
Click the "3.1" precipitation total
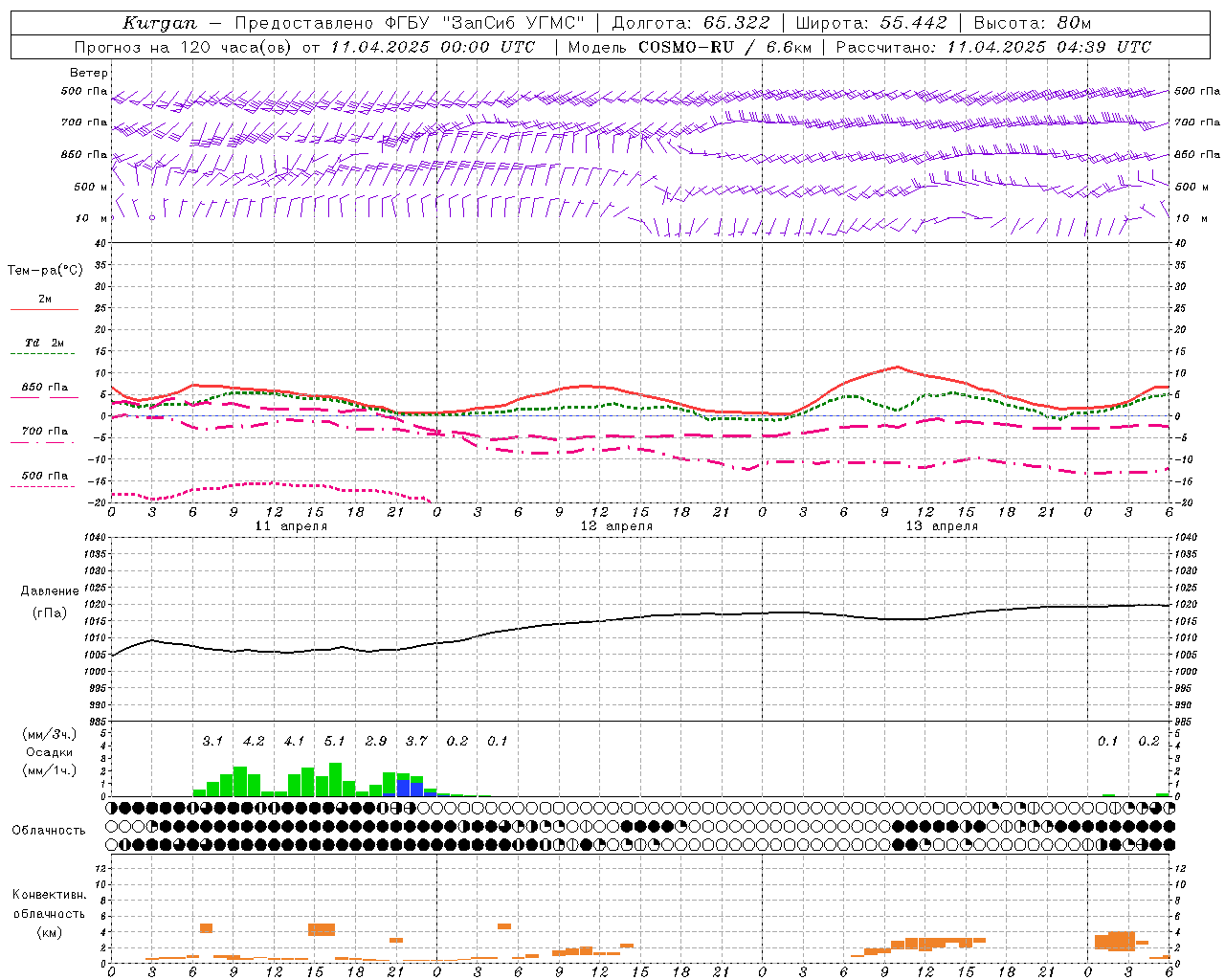click(212, 741)
